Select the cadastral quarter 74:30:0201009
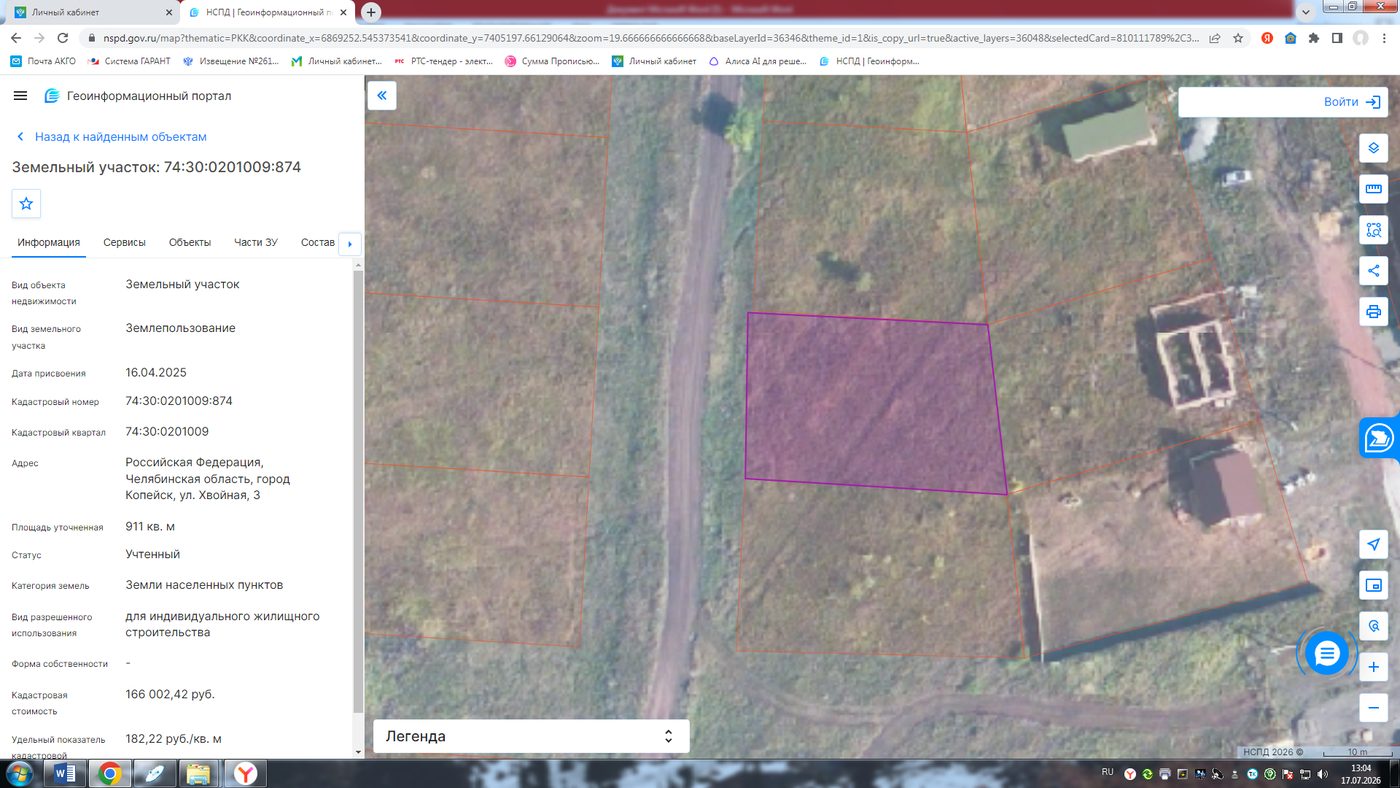Screen dimensions: 1400x788 [167, 432]
